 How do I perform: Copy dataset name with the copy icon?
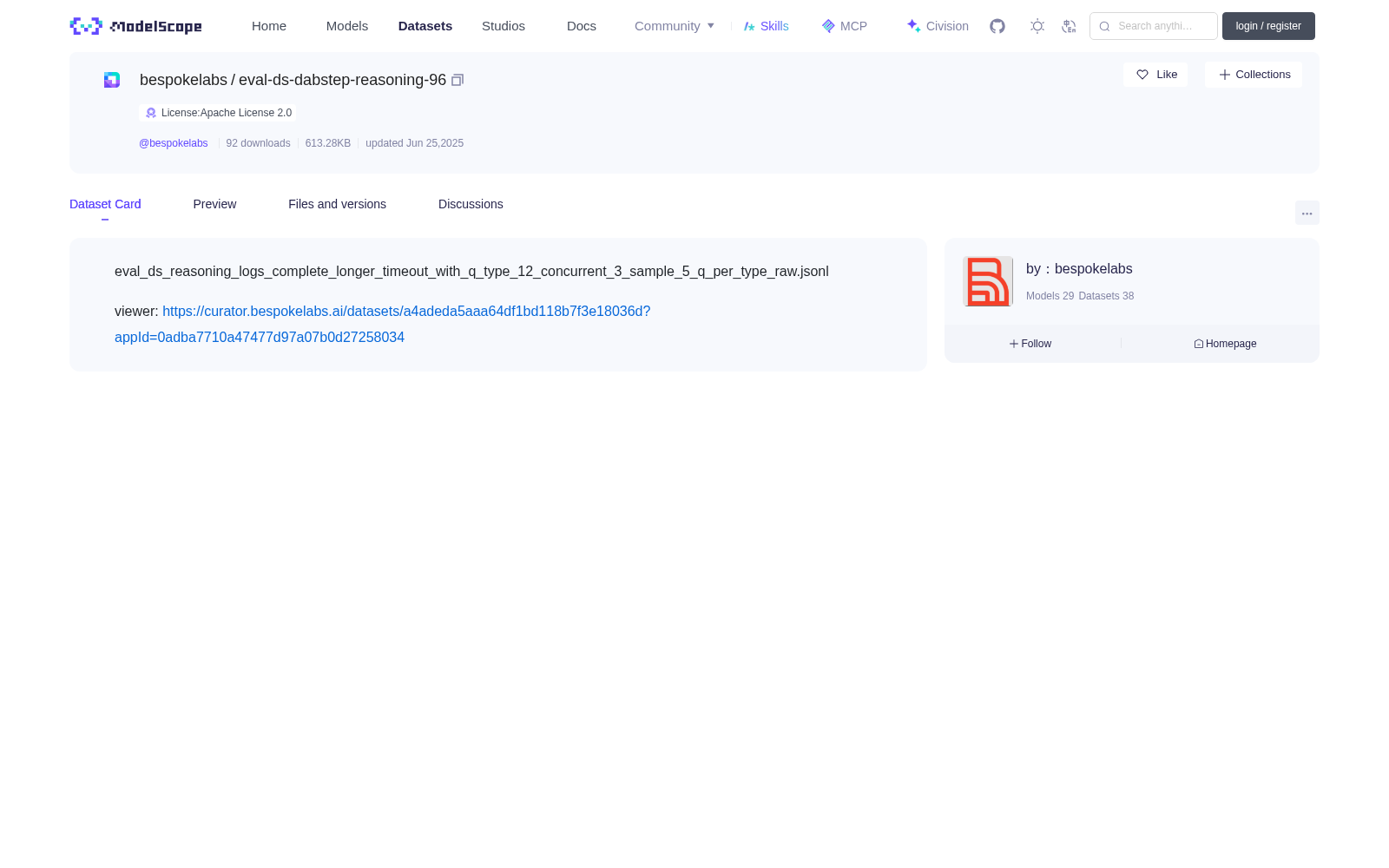point(458,80)
